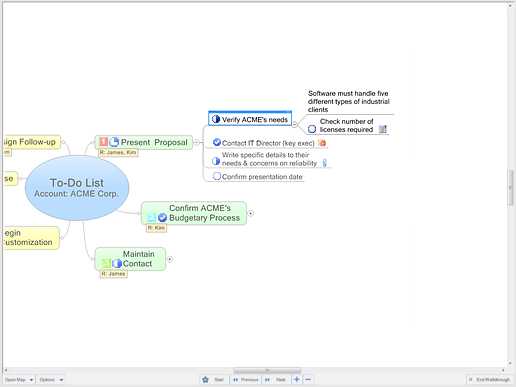
Task: Collapse the Present Proposal branch
Action: click(x=197, y=142)
